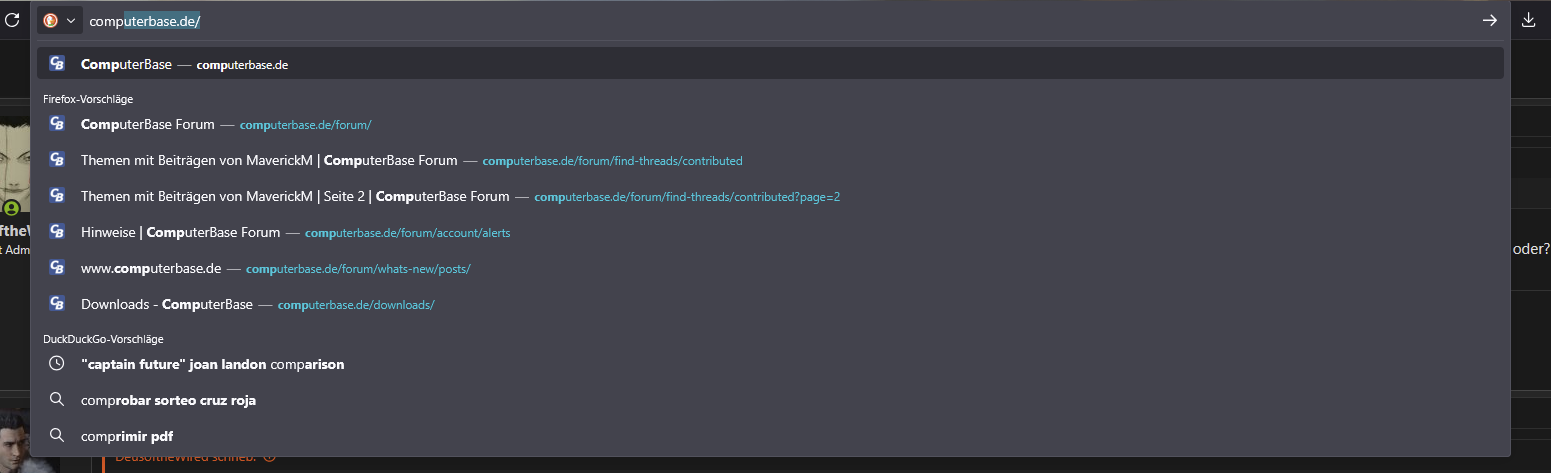Click the go arrow in address bar
This screenshot has height=473, width=1551.
(1489, 20)
